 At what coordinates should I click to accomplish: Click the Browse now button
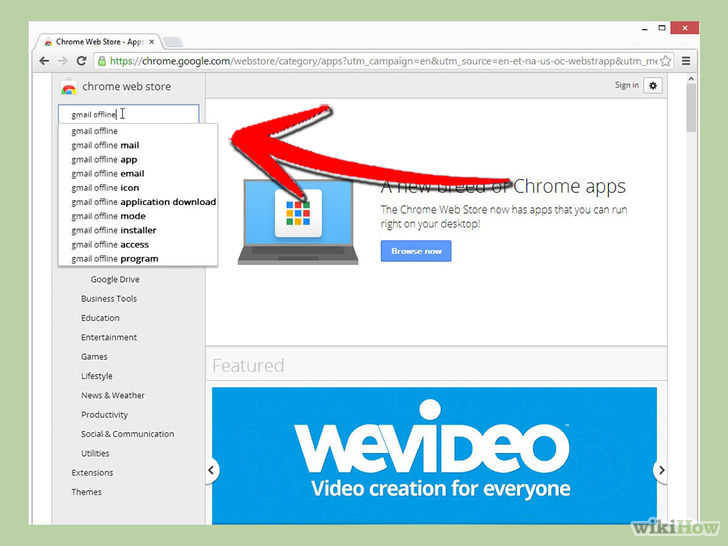click(x=416, y=251)
